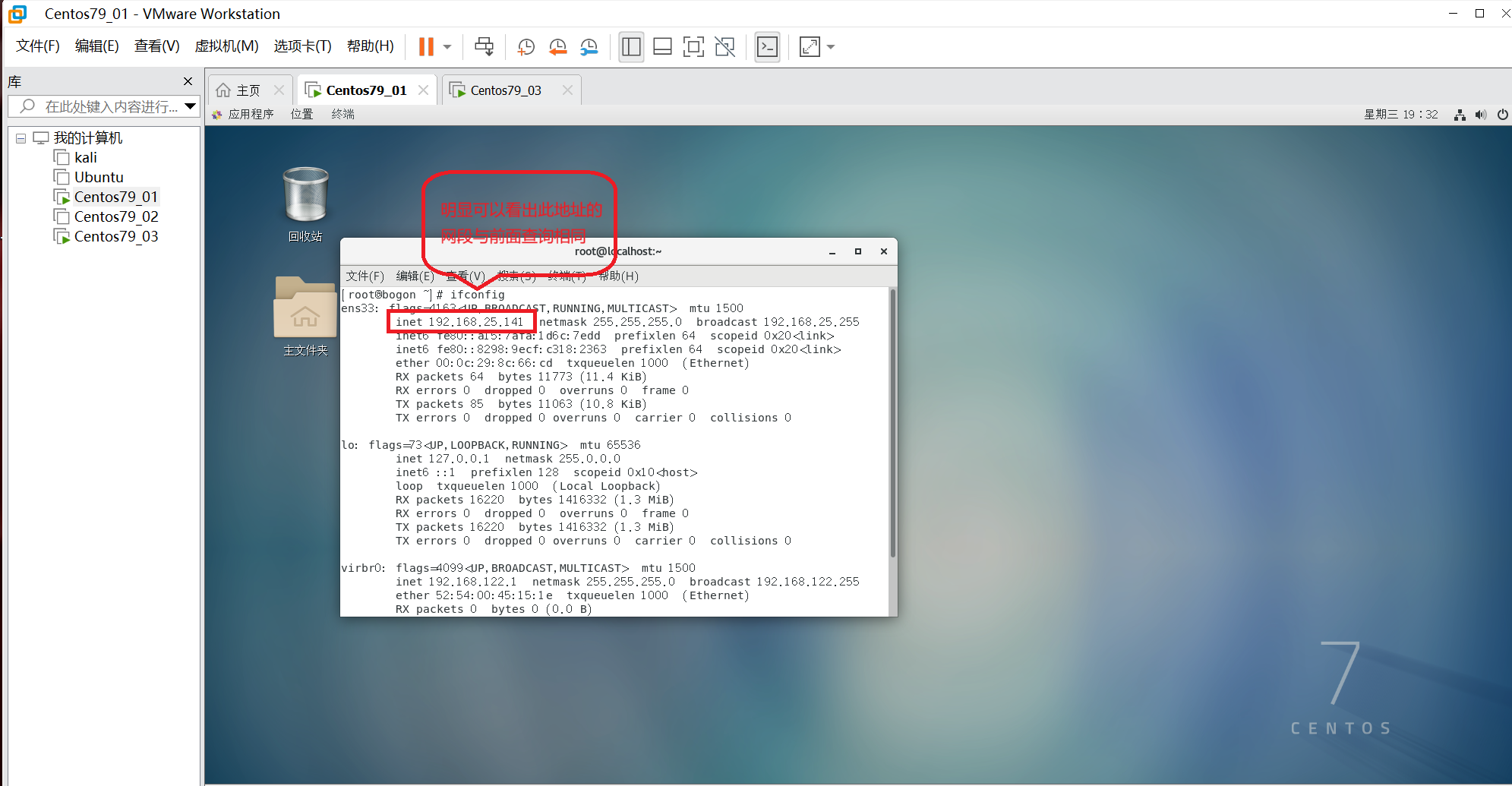Click the 'ether 00:0c:29:8c:66:cd' MAC line
Image resolution: width=1512 pixels, height=786 pixels.
click(474, 363)
